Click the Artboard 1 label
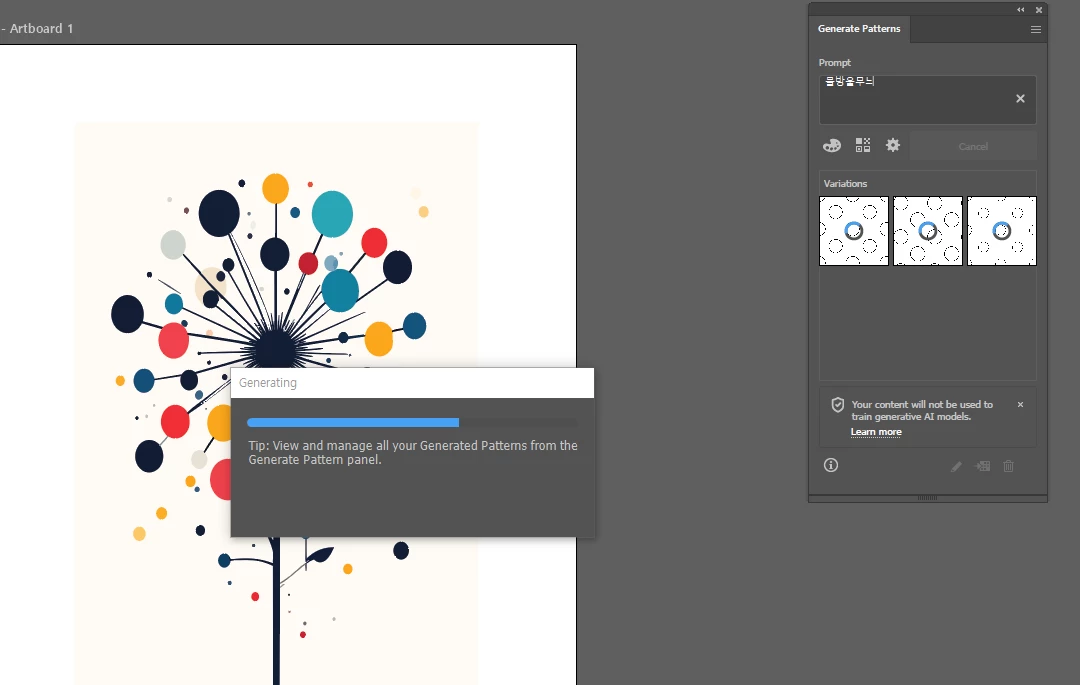1080x685 pixels. [41, 28]
